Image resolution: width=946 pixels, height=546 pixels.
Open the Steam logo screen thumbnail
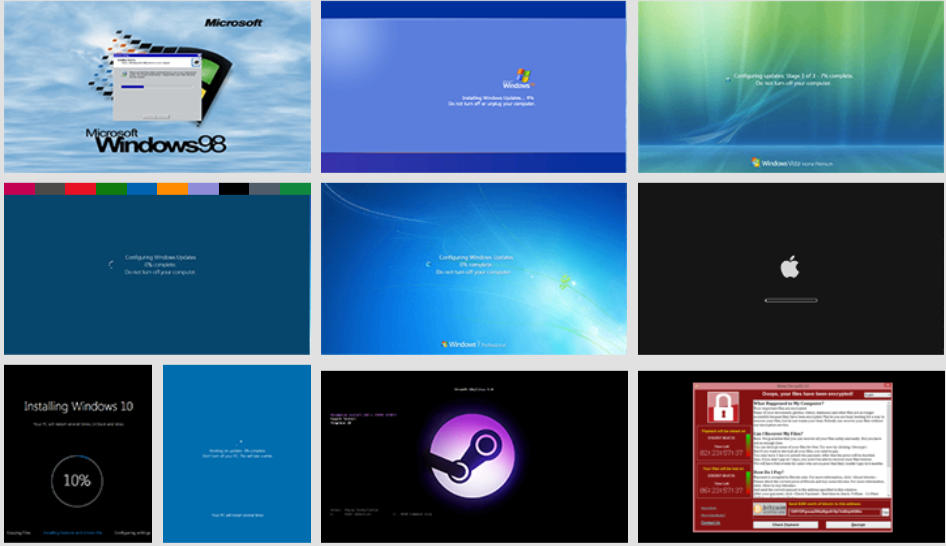pyautogui.click(x=474, y=457)
